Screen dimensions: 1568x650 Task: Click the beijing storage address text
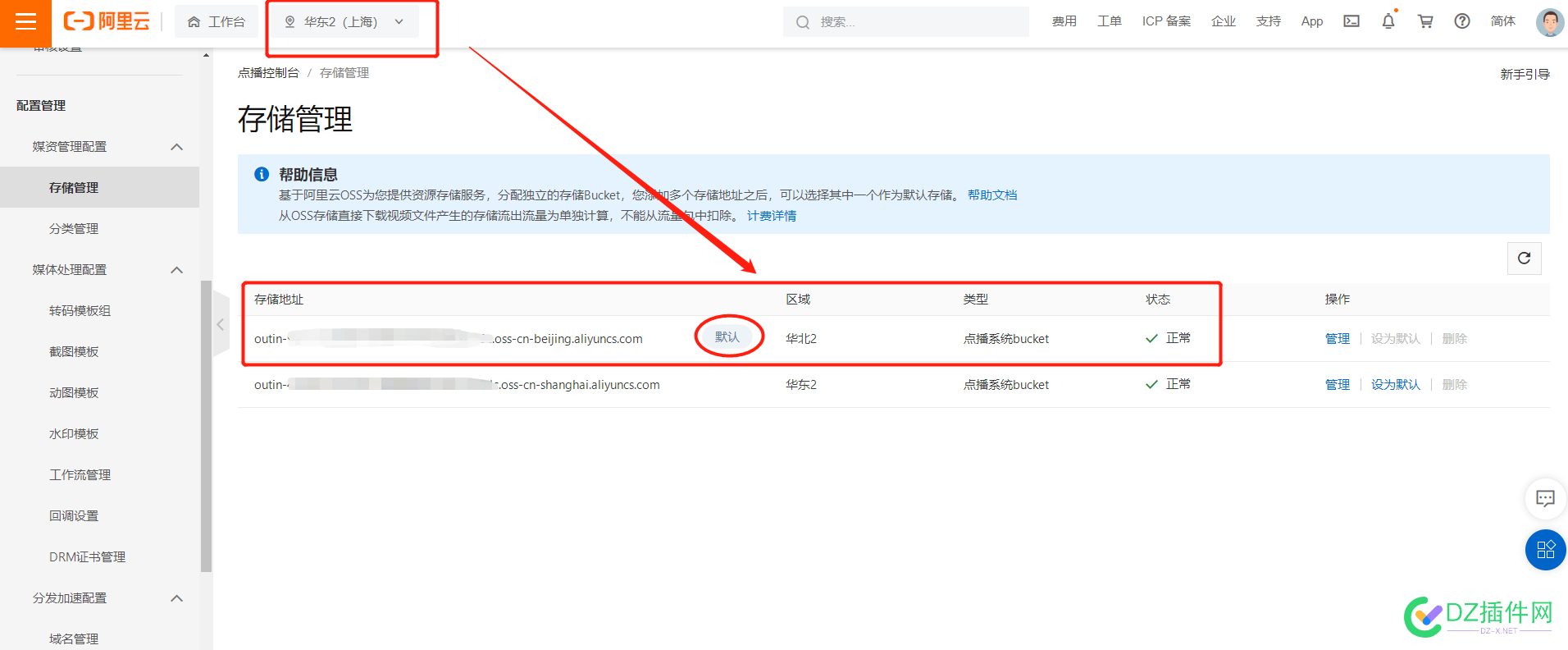(x=449, y=338)
